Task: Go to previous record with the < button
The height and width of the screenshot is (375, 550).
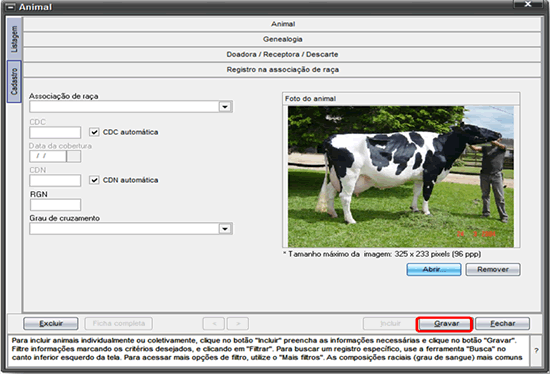Action: pos(214,323)
